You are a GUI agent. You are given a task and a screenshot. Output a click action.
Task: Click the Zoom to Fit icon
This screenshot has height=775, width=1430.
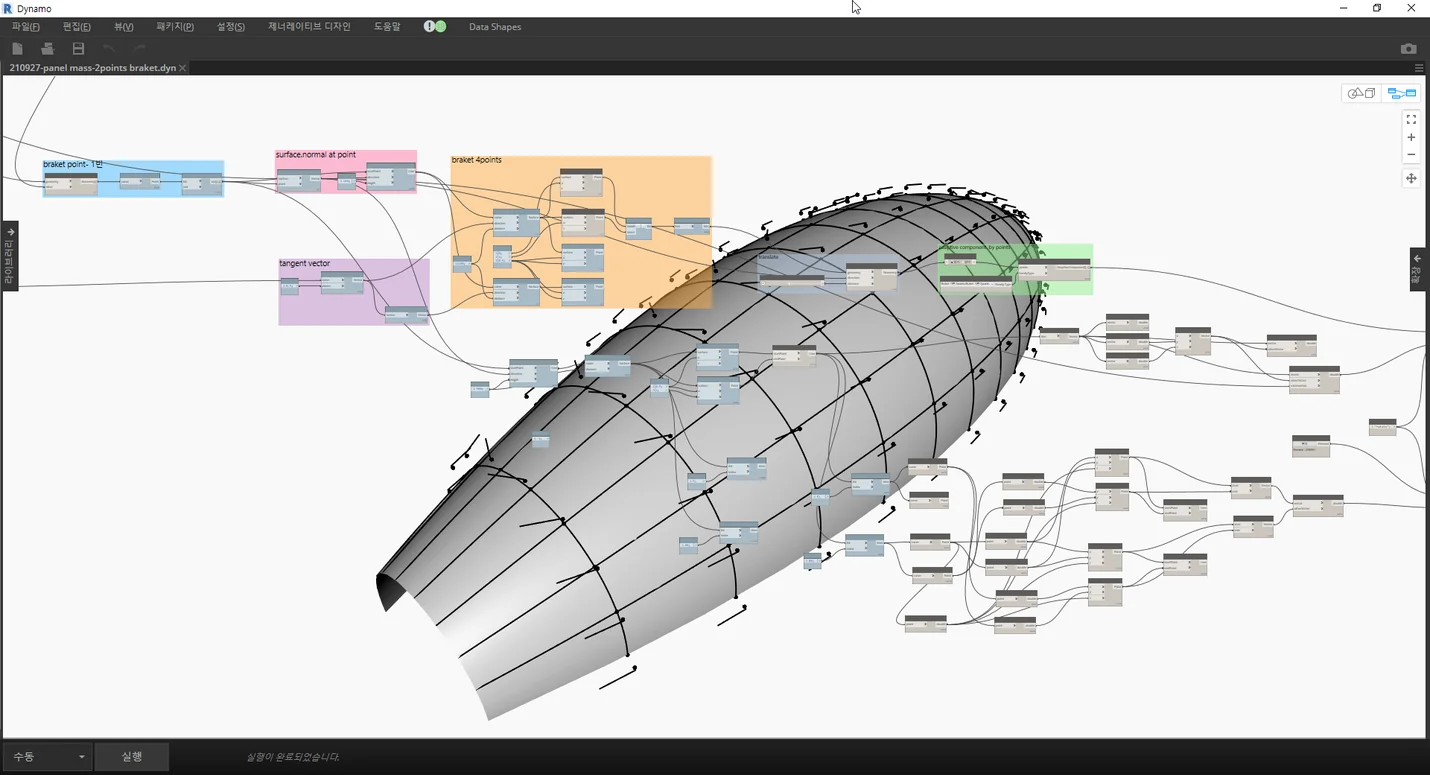pos(1411,119)
